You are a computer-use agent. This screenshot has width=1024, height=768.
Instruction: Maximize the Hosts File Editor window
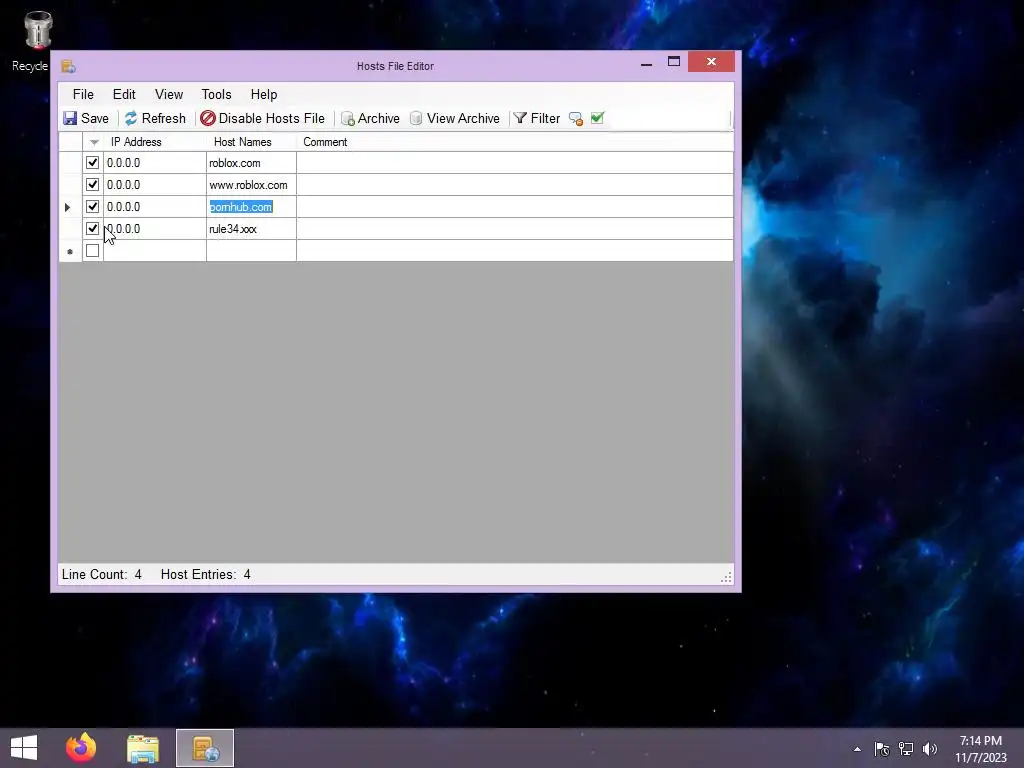point(674,62)
